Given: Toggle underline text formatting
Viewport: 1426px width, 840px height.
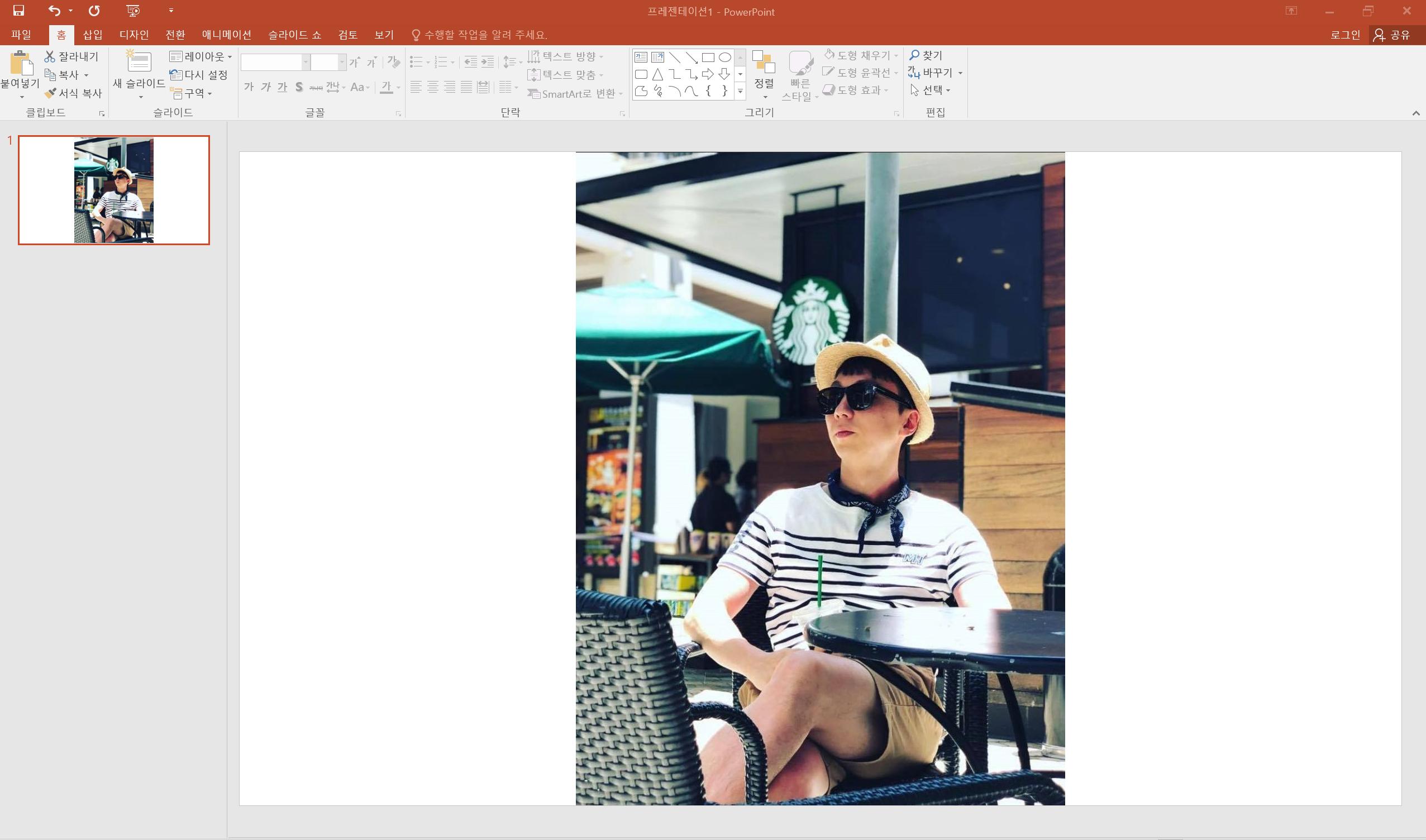Looking at the screenshot, I should pyautogui.click(x=282, y=87).
